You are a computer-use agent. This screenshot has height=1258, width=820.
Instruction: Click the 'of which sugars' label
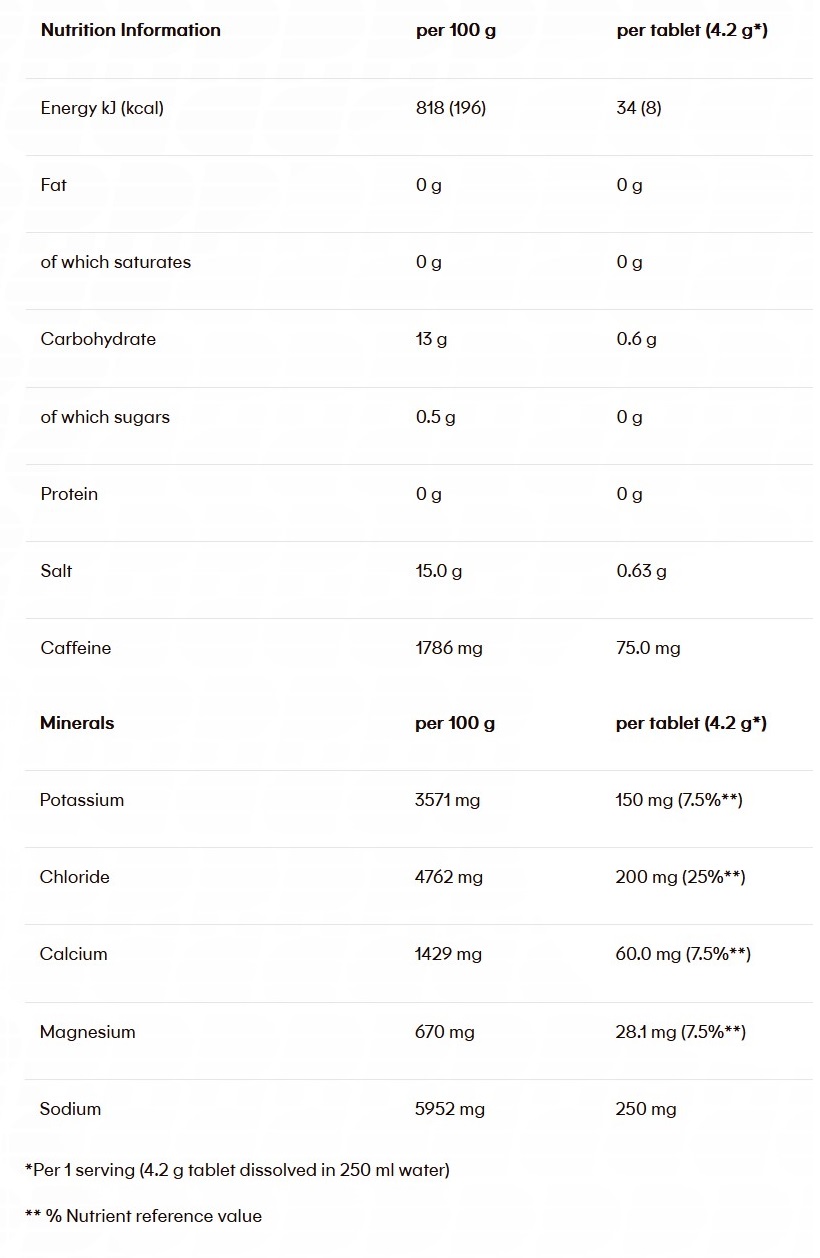[105, 417]
